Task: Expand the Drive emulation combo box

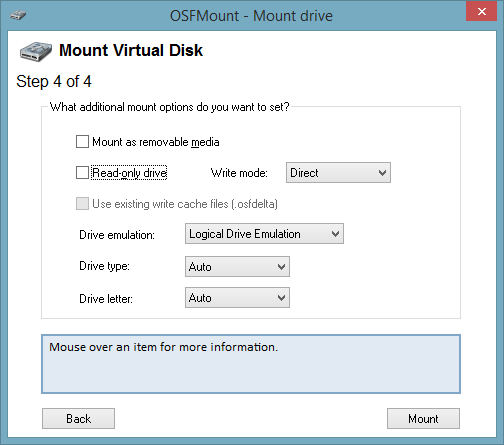Action: 264,234
